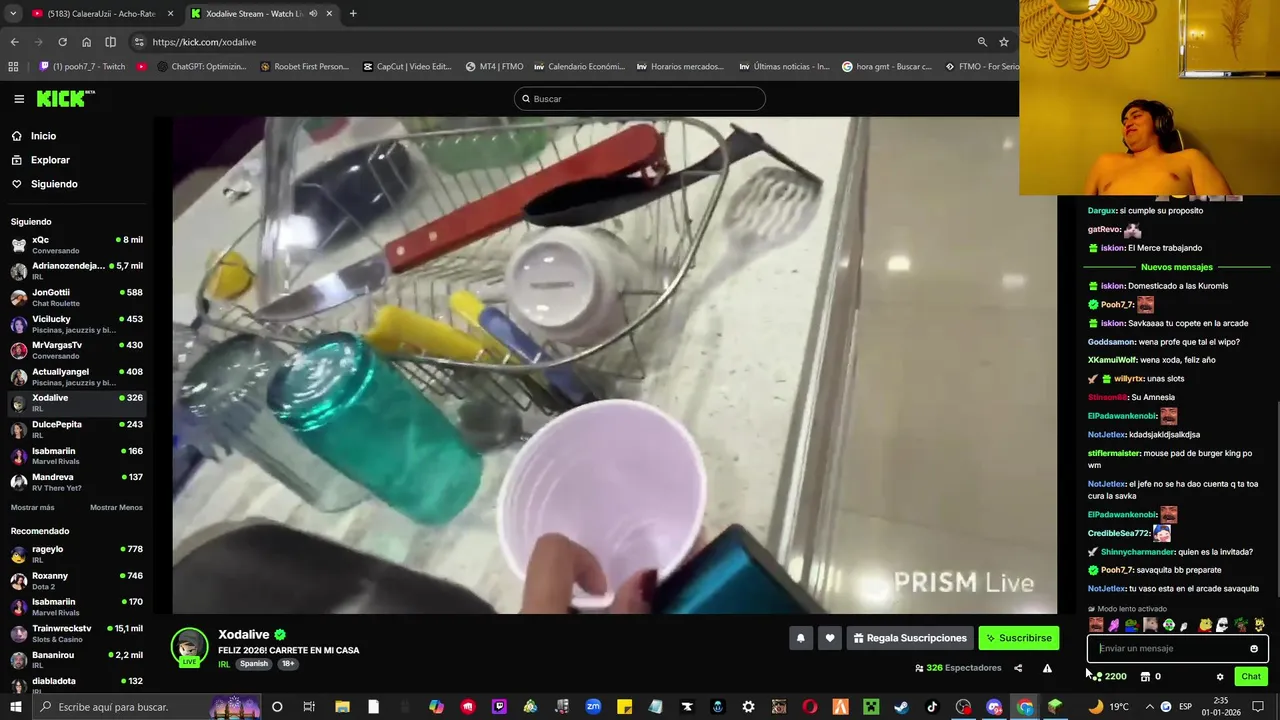The height and width of the screenshot is (720, 1280).
Task: Open Vicilucky channel in sidebar
Action: [x=76, y=324]
